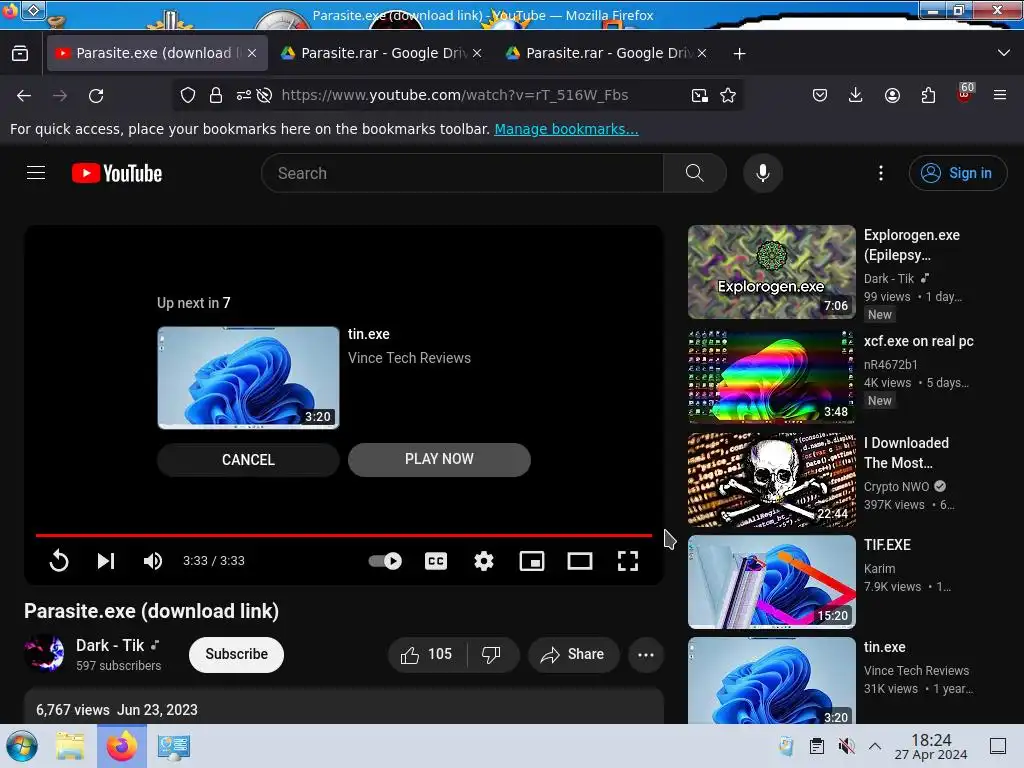Screen dimensions: 1024x768
Task: Mute the video player volume
Action: coord(153,561)
